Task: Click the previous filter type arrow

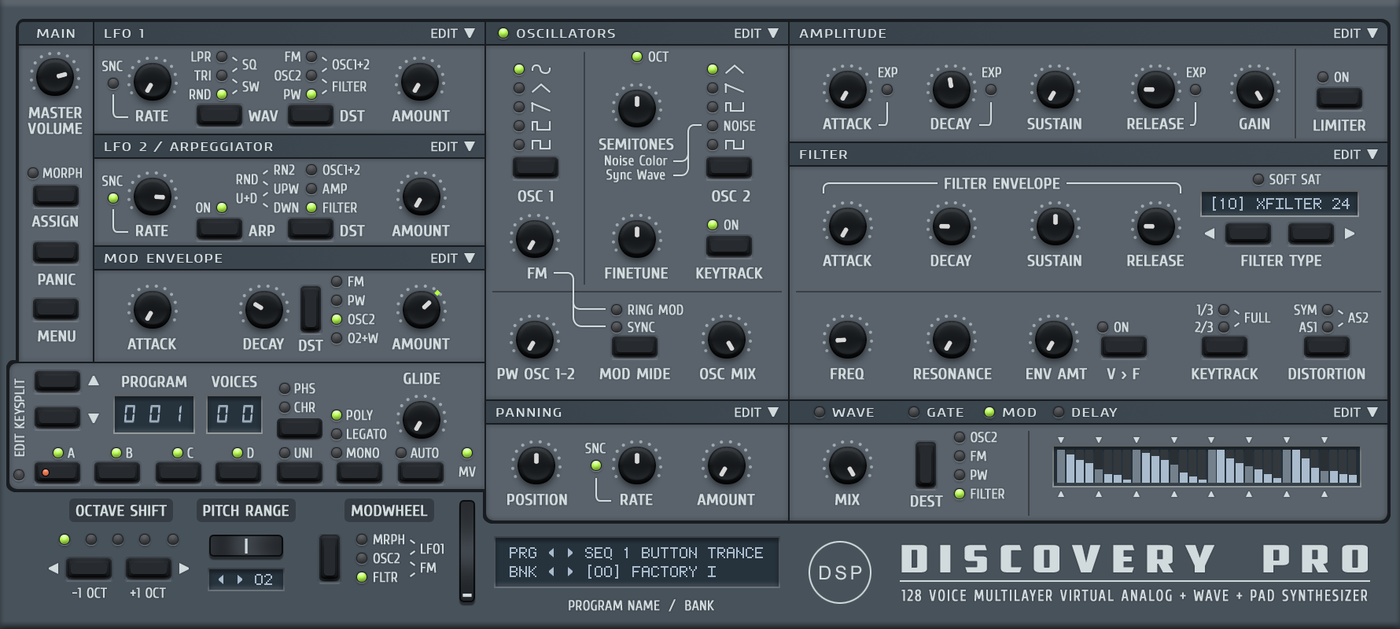Action: [1209, 234]
